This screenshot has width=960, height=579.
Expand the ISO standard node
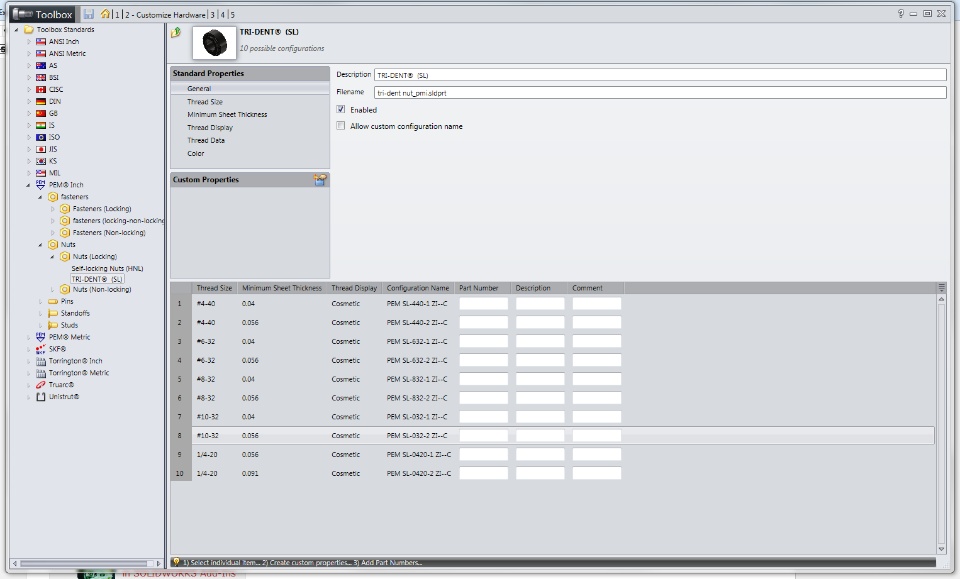tap(28, 138)
